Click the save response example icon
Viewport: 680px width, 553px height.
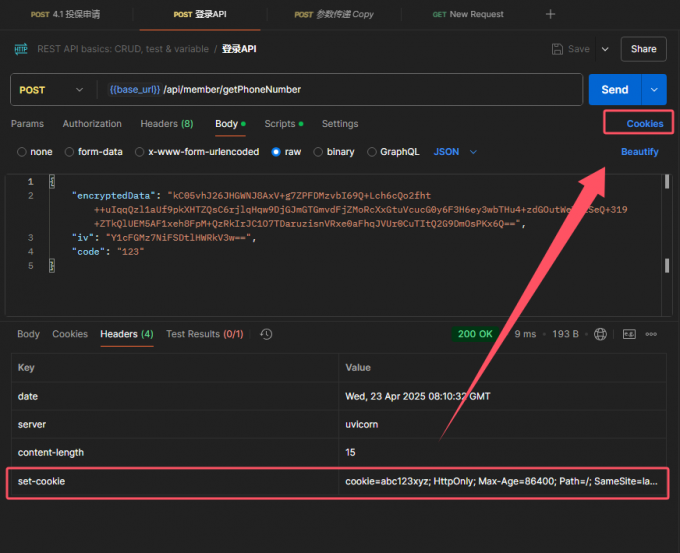(x=629, y=334)
